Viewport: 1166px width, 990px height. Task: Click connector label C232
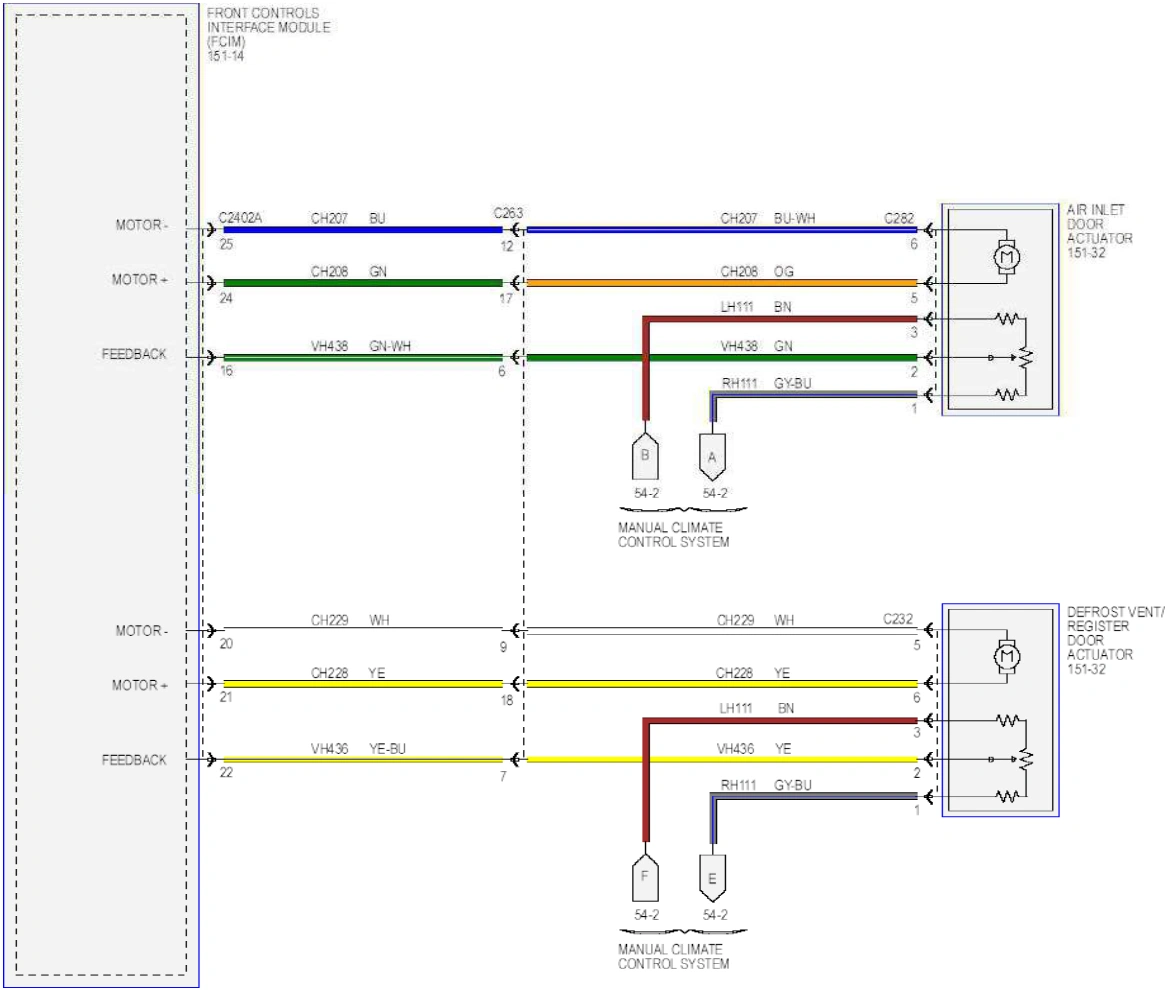click(898, 619)
